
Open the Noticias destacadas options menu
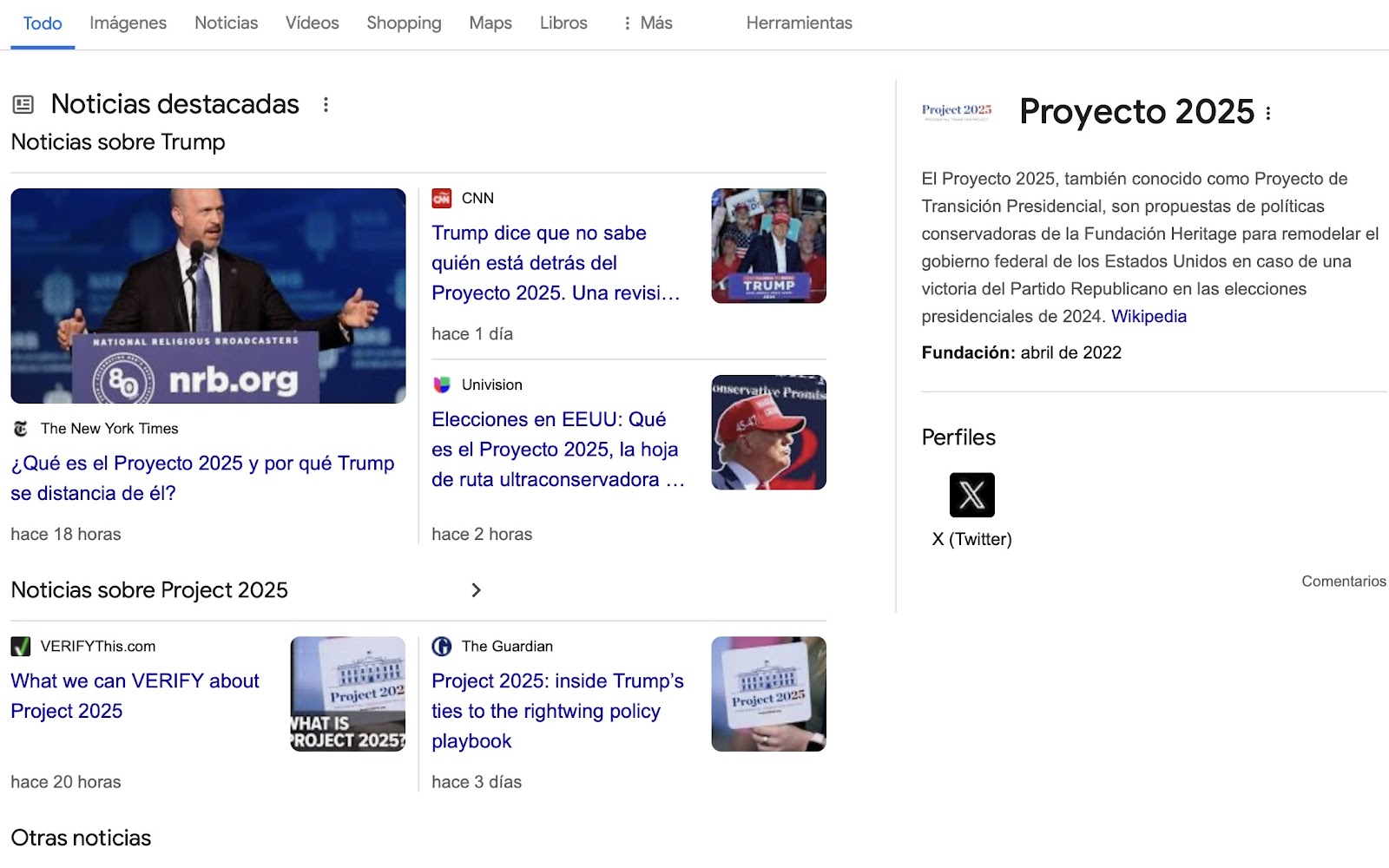(326, 105)
